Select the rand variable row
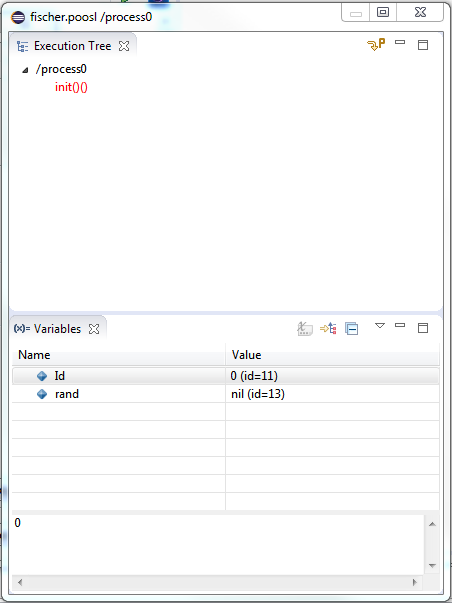 coord(225,394)
